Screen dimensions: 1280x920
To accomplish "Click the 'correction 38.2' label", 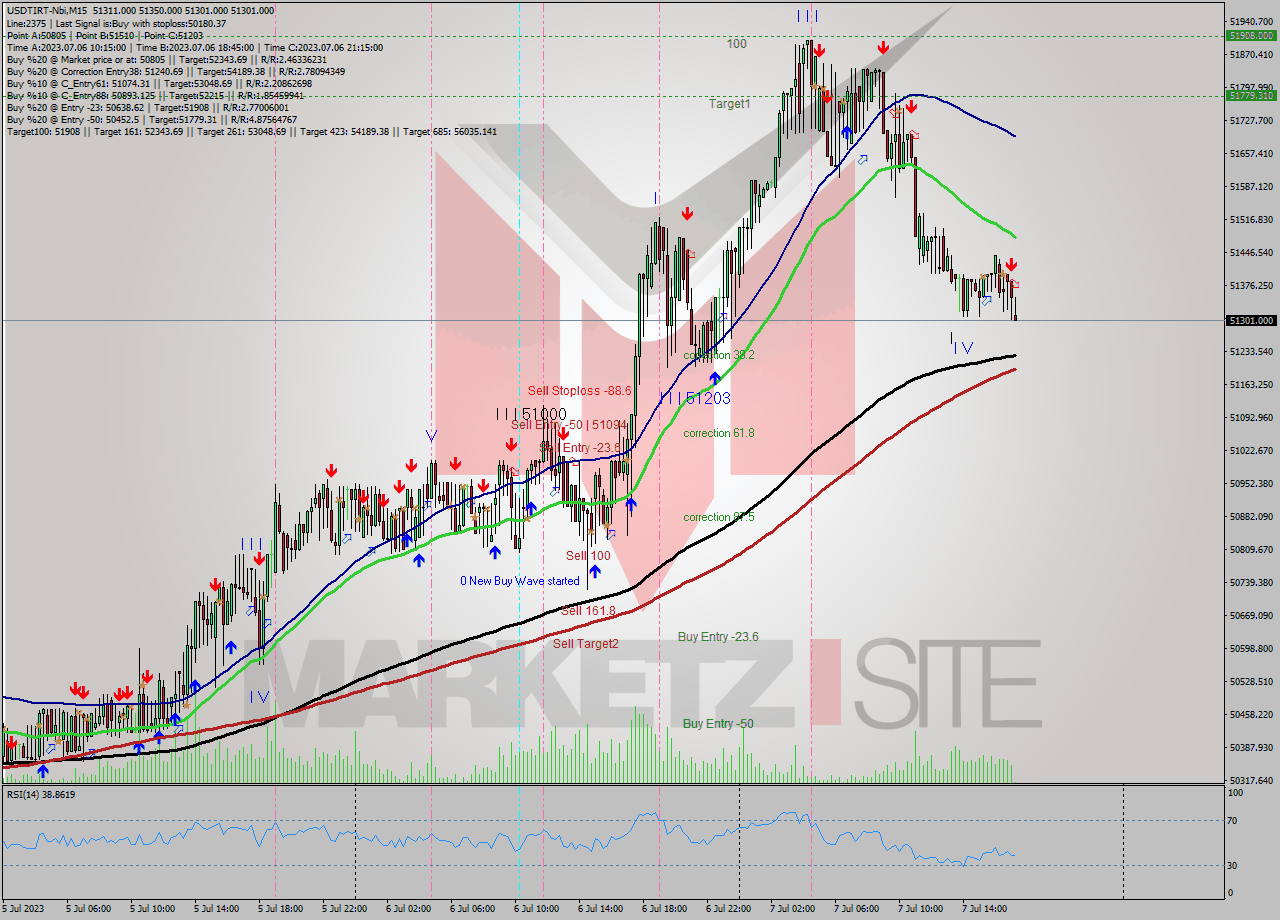I will click(719, 355).
